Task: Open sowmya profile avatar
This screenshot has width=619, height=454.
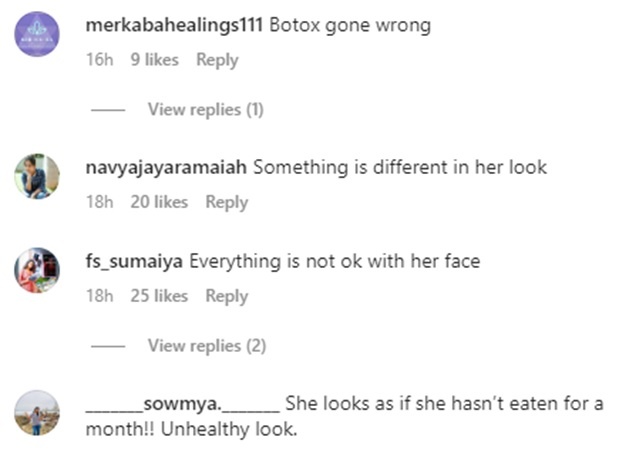Action: coord(37,412)
